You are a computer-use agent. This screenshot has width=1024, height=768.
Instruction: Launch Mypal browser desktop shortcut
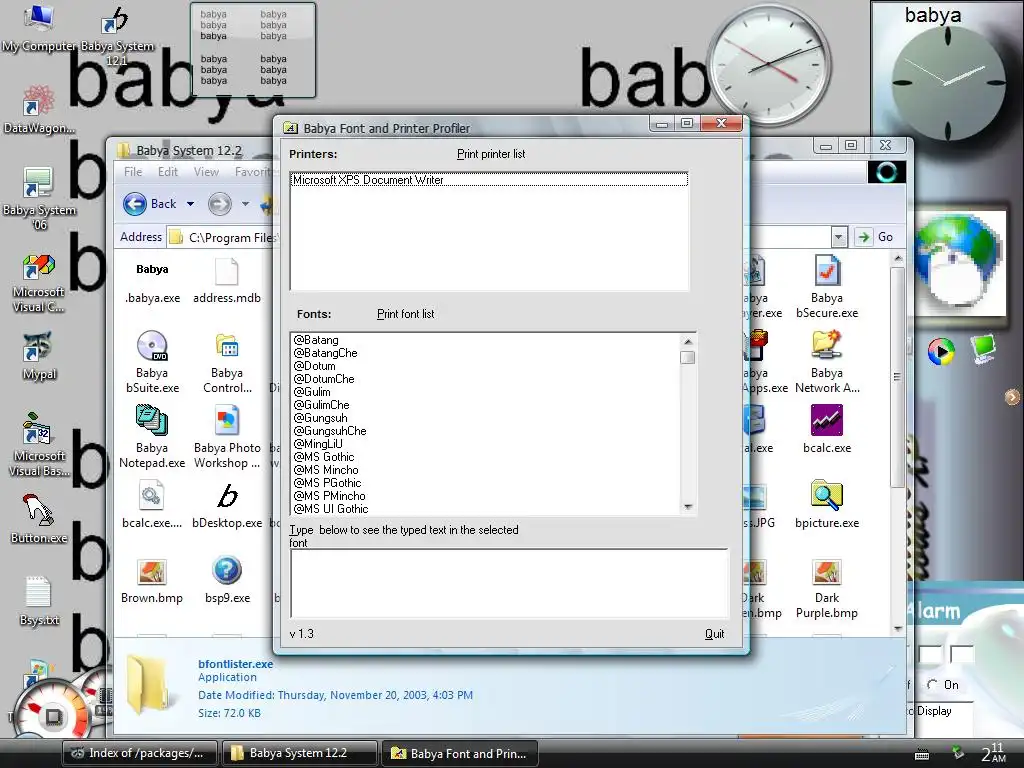pyautogui.click(x=39, y=356)
